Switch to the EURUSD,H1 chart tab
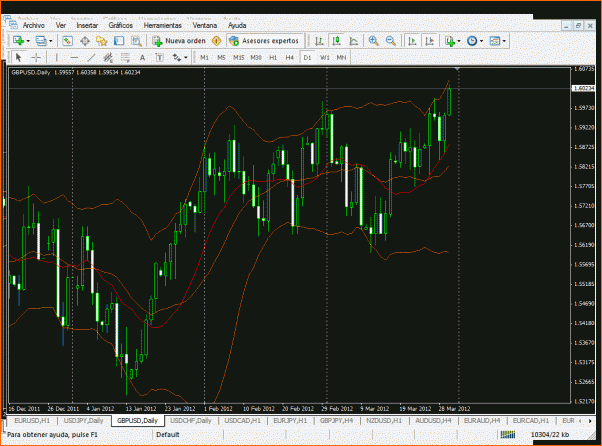This screenshot has height=446, width=602. (32, 421)
